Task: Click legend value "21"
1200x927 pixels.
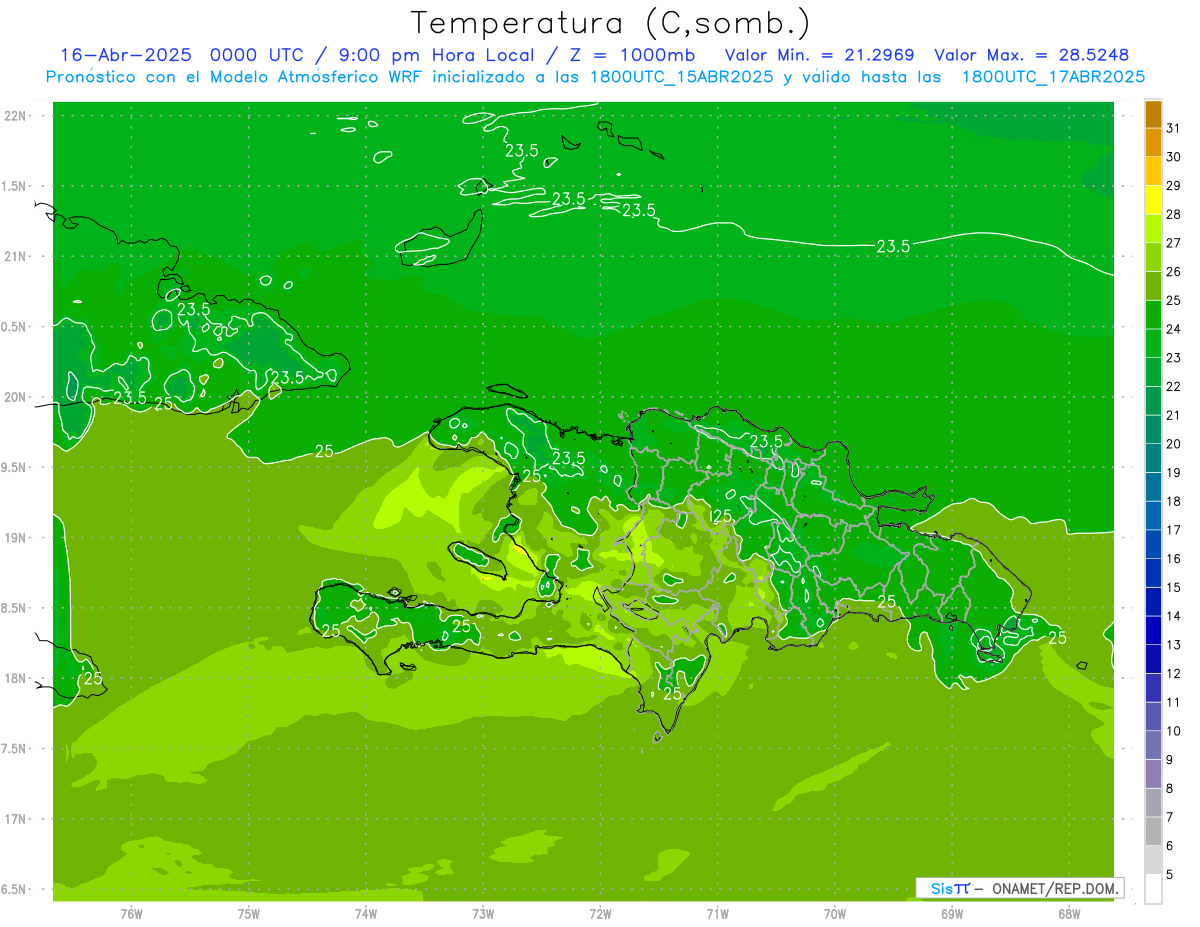Action: tap(1174, 415)
